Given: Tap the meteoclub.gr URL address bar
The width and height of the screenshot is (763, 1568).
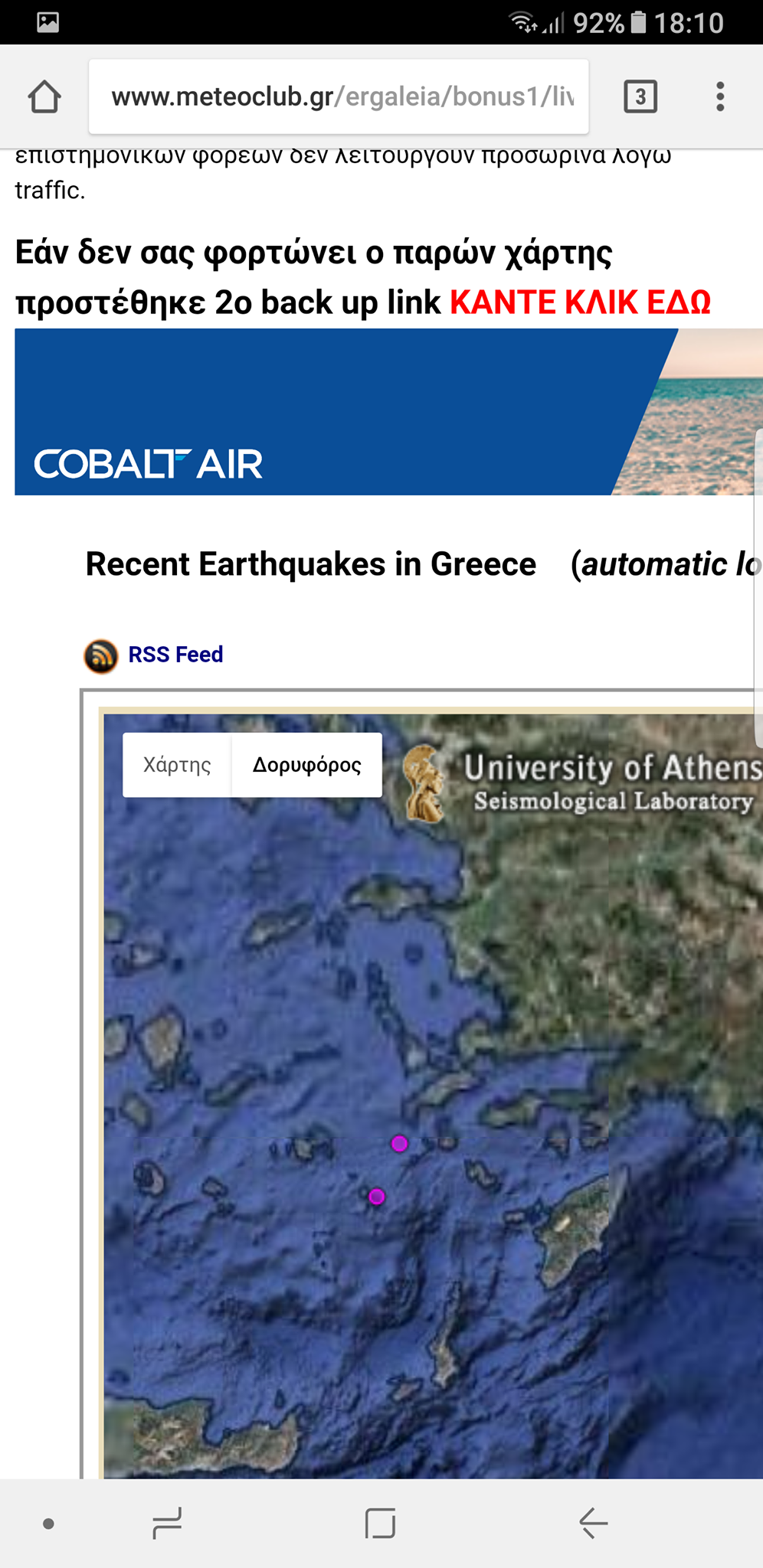Looking at the screenshot, I should pyautogui.click(x=339, y=96).
